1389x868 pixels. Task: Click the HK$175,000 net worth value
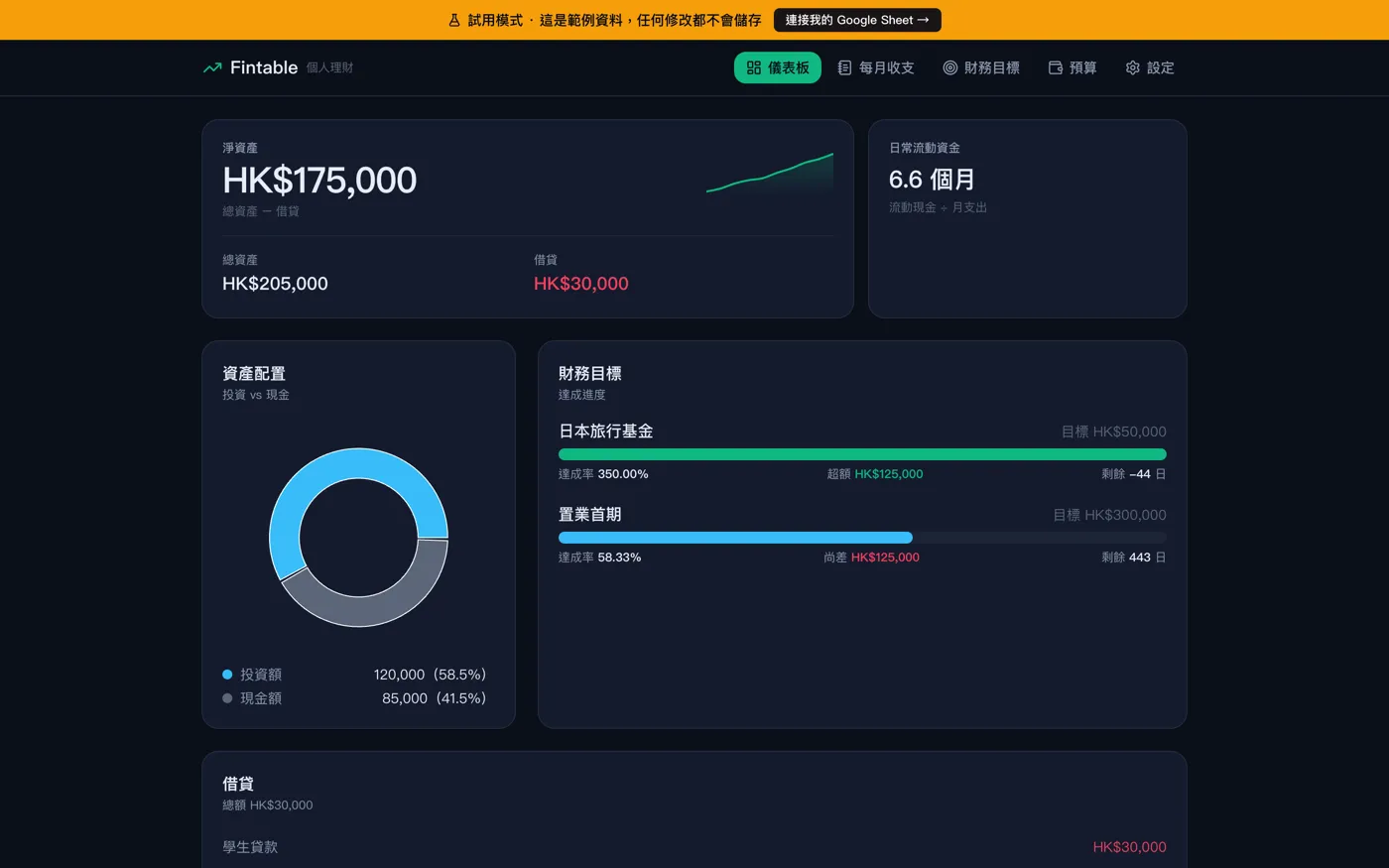[x=319, y=181]
